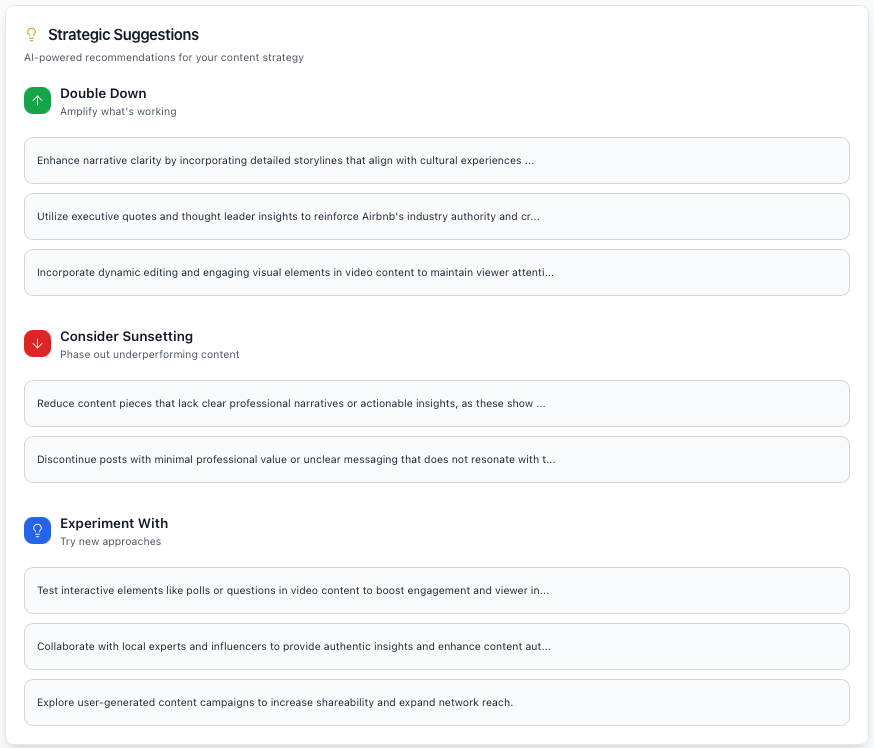
Task: Open the 'Reduce content pieces' suggestion card
Action: coord(436,403)
